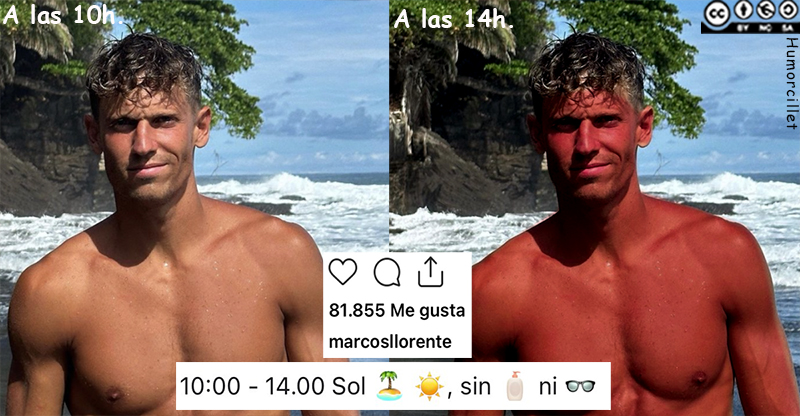Select the 'A las 14h.' label
The image size is (800, 416).
click(x=454, y=19)
